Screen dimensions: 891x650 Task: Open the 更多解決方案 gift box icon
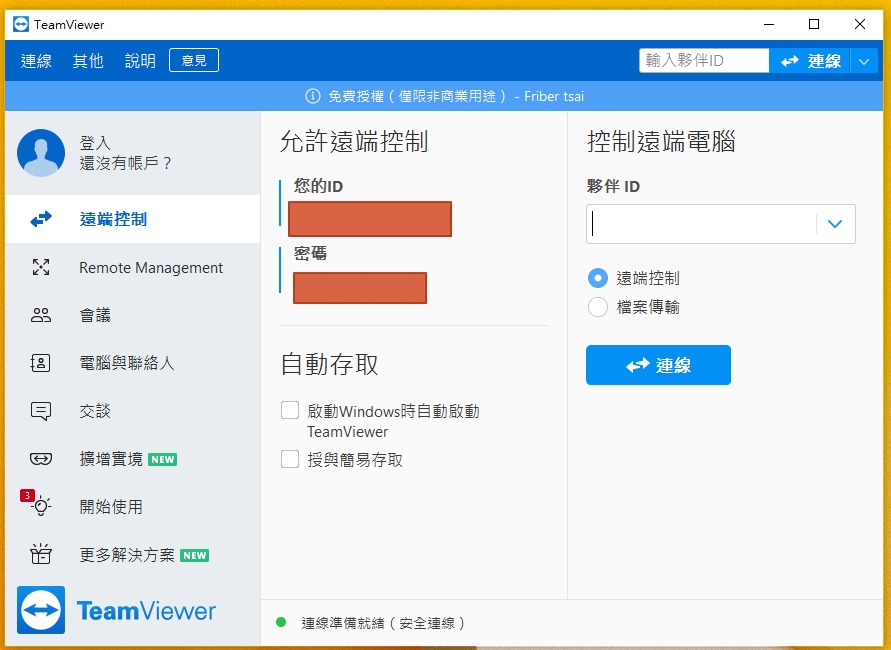[41, 555]
